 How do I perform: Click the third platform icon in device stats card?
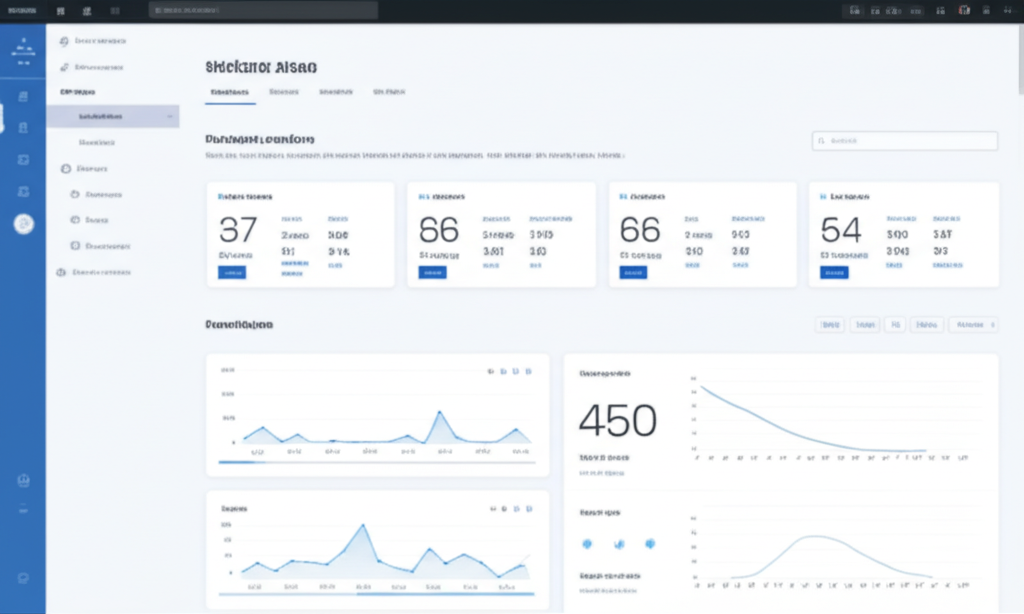click(x=652, y=543)
